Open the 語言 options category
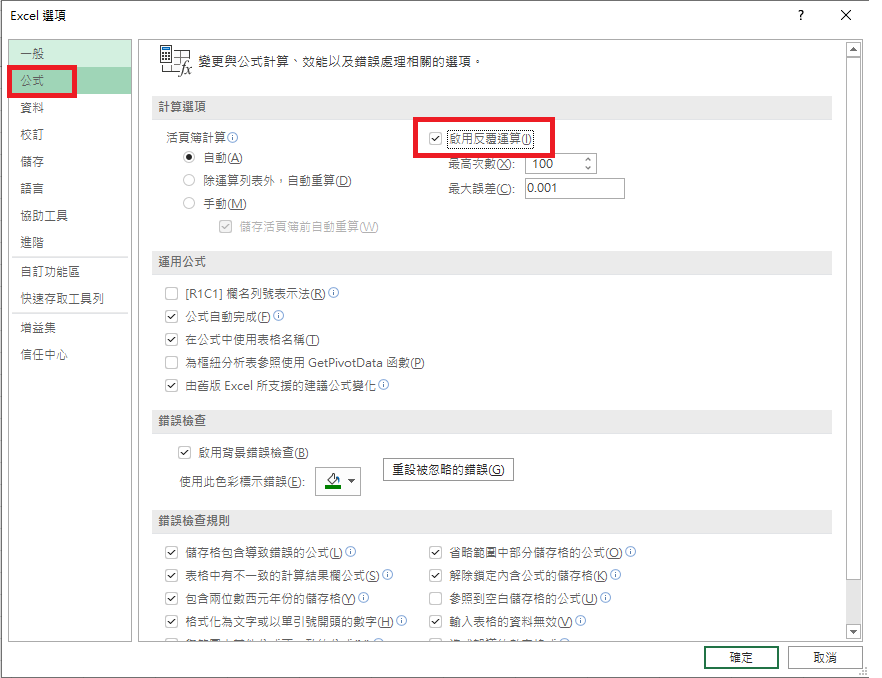 coord(70,188)
